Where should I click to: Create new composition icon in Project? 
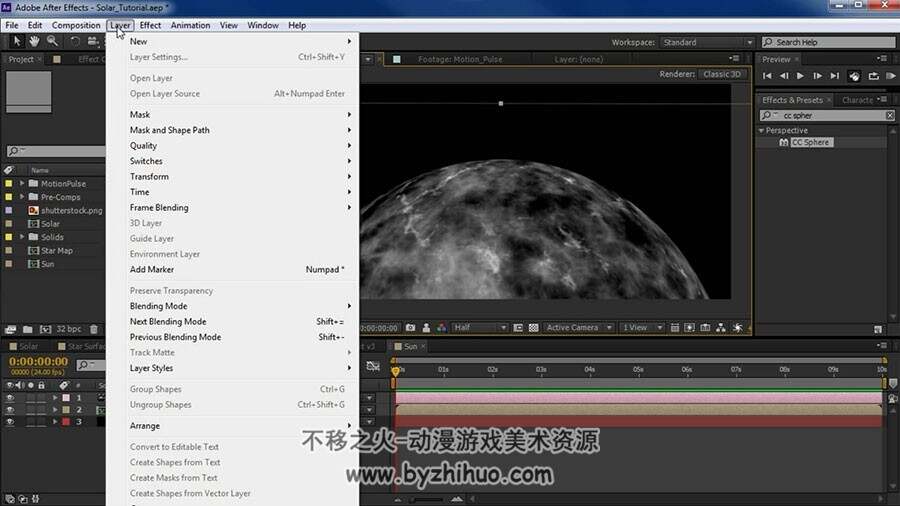click(x=45, y=329)
